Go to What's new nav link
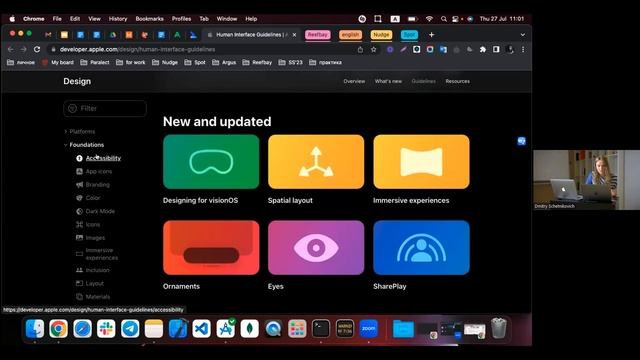 point(388,81)
